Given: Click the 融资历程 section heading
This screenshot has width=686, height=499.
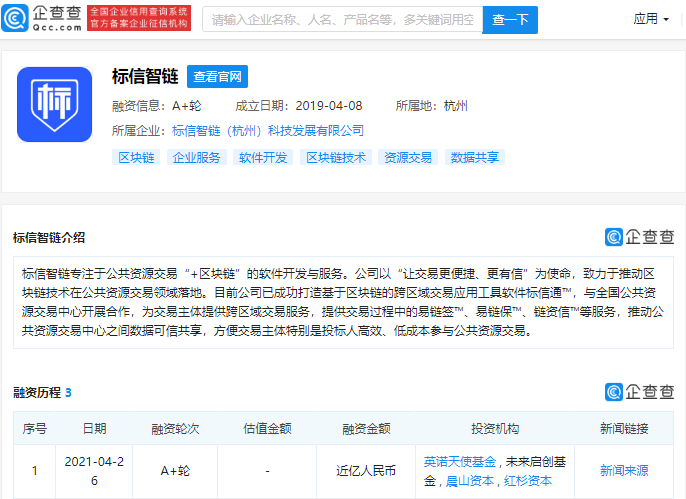Looking at the screenshot, I should pos(42,392).
